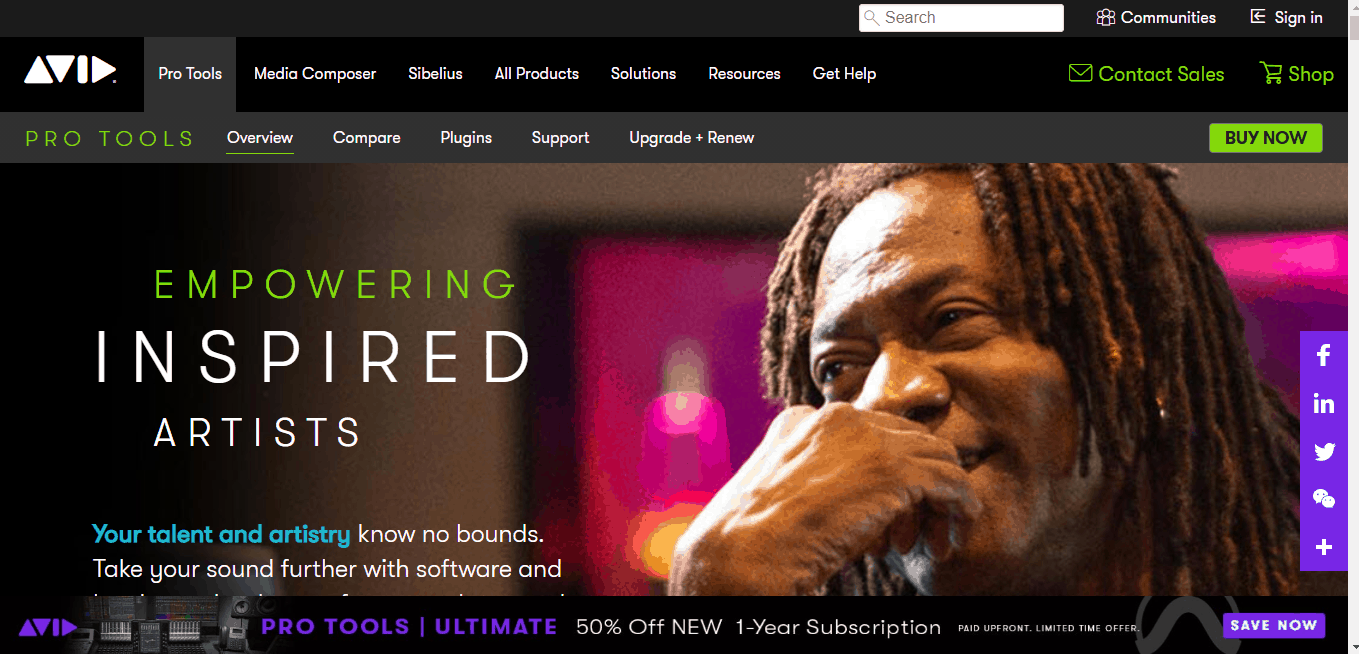Click the green BUY NOW button
Viewport: 1359px width, 654px height.
[x=1266, y=138]
